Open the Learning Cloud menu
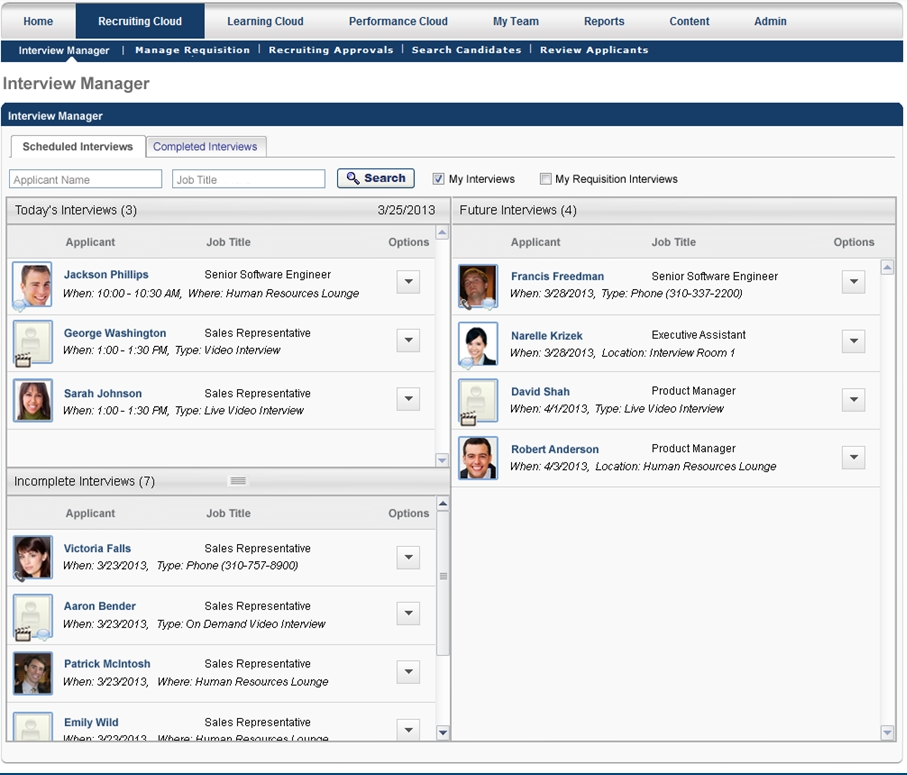The image size is (907, 775). [x=265, y=21]
